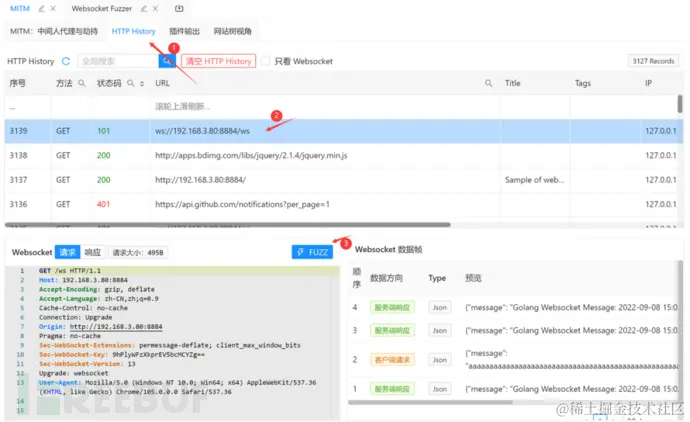Click the add new tab icon
This screenshot has width=690, height=422.
(x=179, y=8)
